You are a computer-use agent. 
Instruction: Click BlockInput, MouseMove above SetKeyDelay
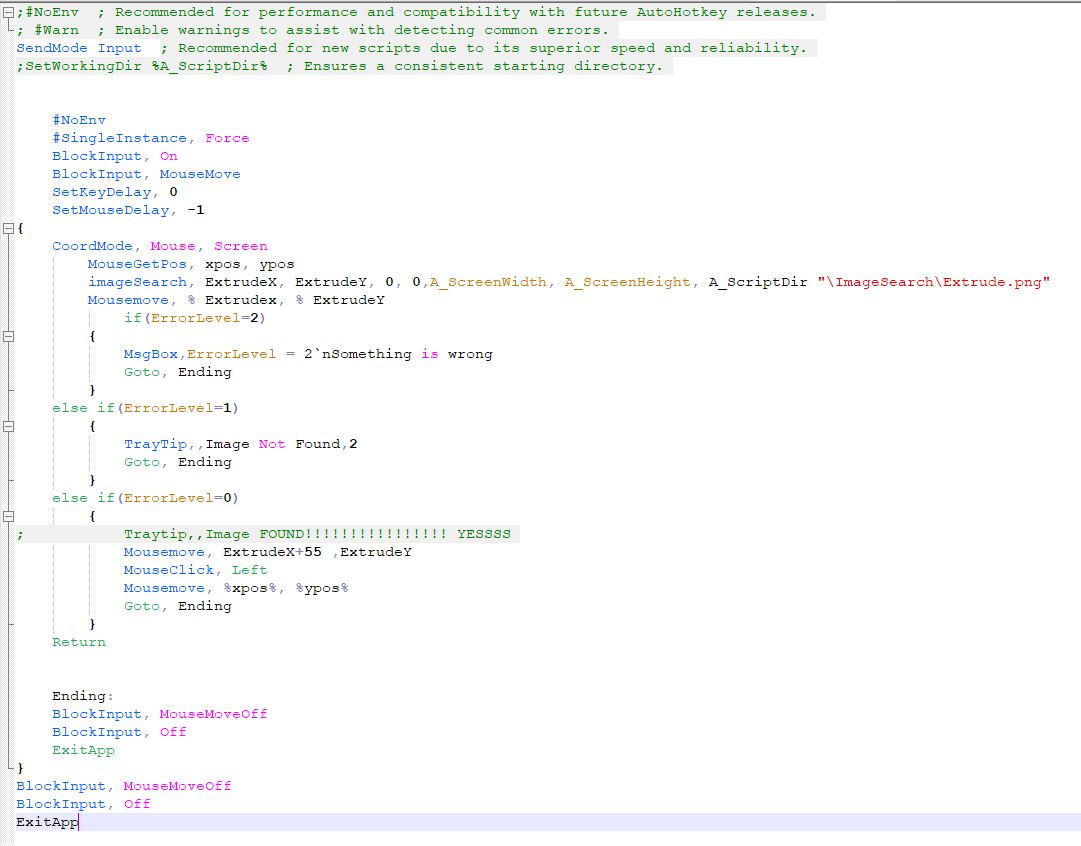click(146, 174)
